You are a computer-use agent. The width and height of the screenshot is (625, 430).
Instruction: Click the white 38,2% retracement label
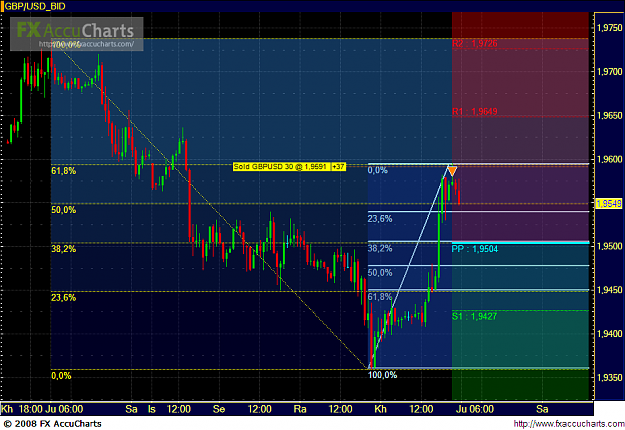[x=380, y=249]
